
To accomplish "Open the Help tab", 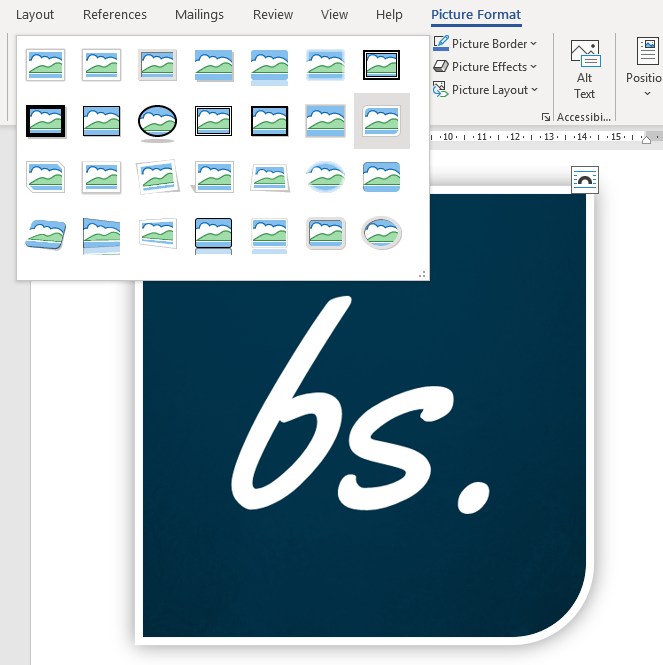I will click(389, 14).
